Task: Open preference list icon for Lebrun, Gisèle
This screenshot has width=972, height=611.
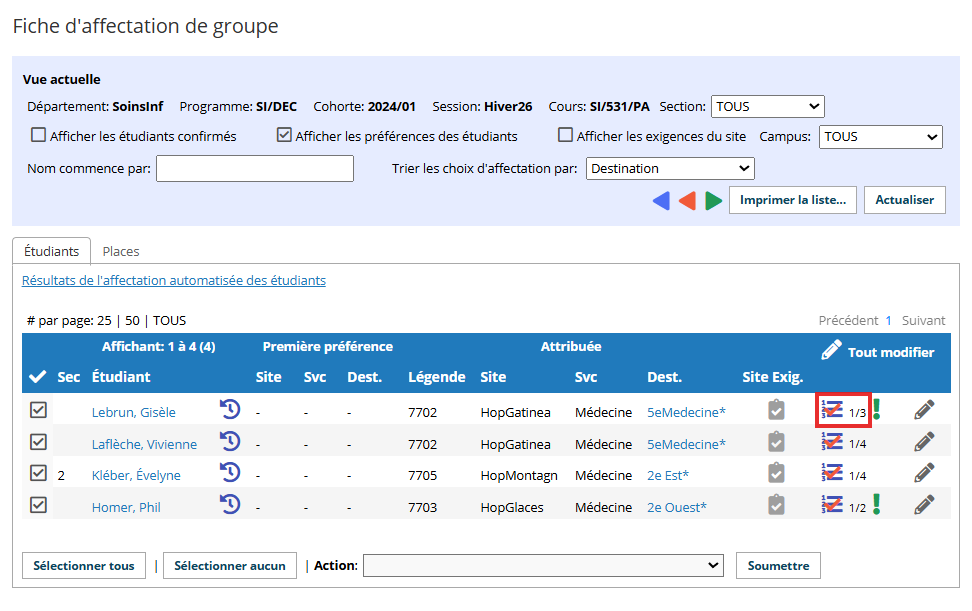Action: [x=832, y=409]
